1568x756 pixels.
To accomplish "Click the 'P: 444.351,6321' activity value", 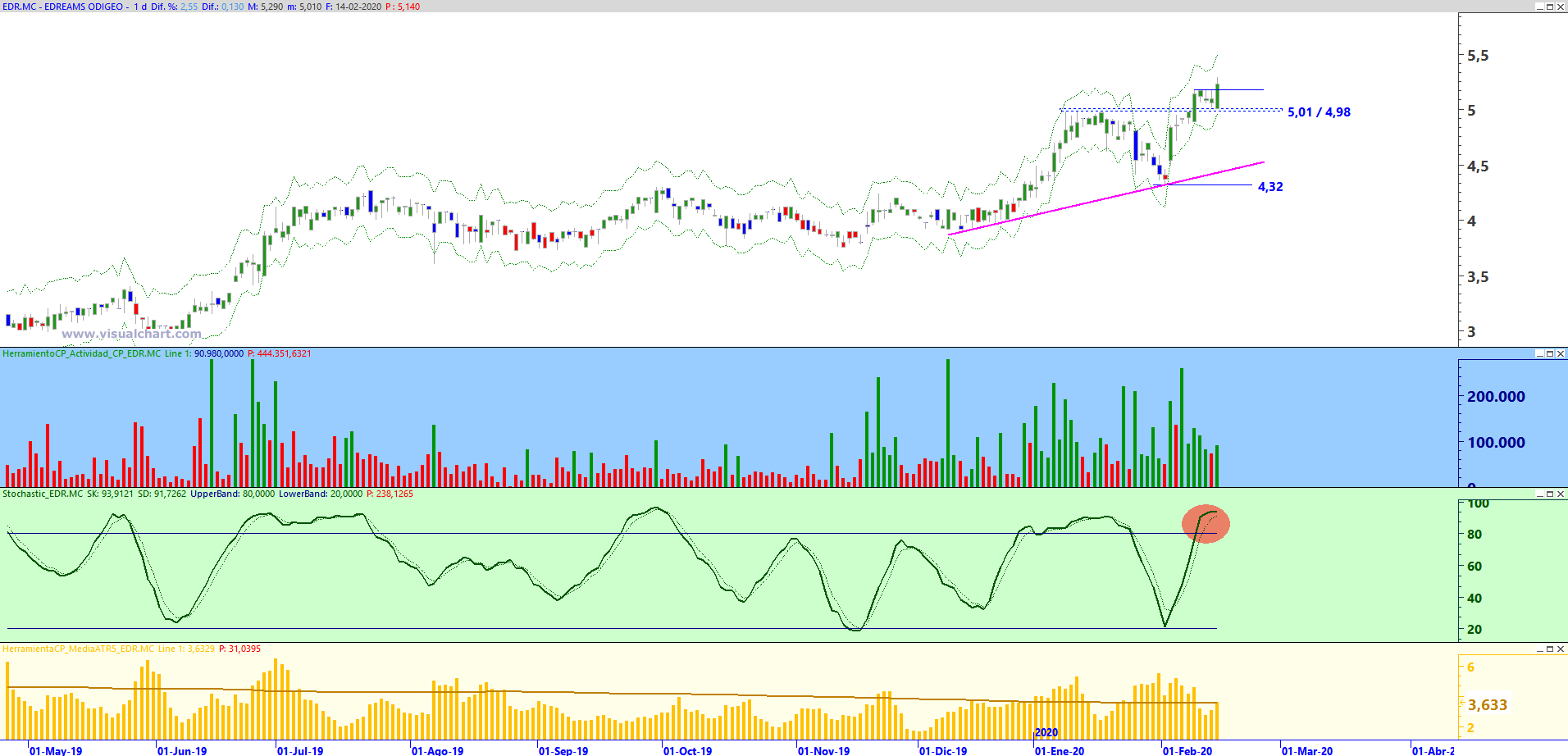I will click(279, 353).
